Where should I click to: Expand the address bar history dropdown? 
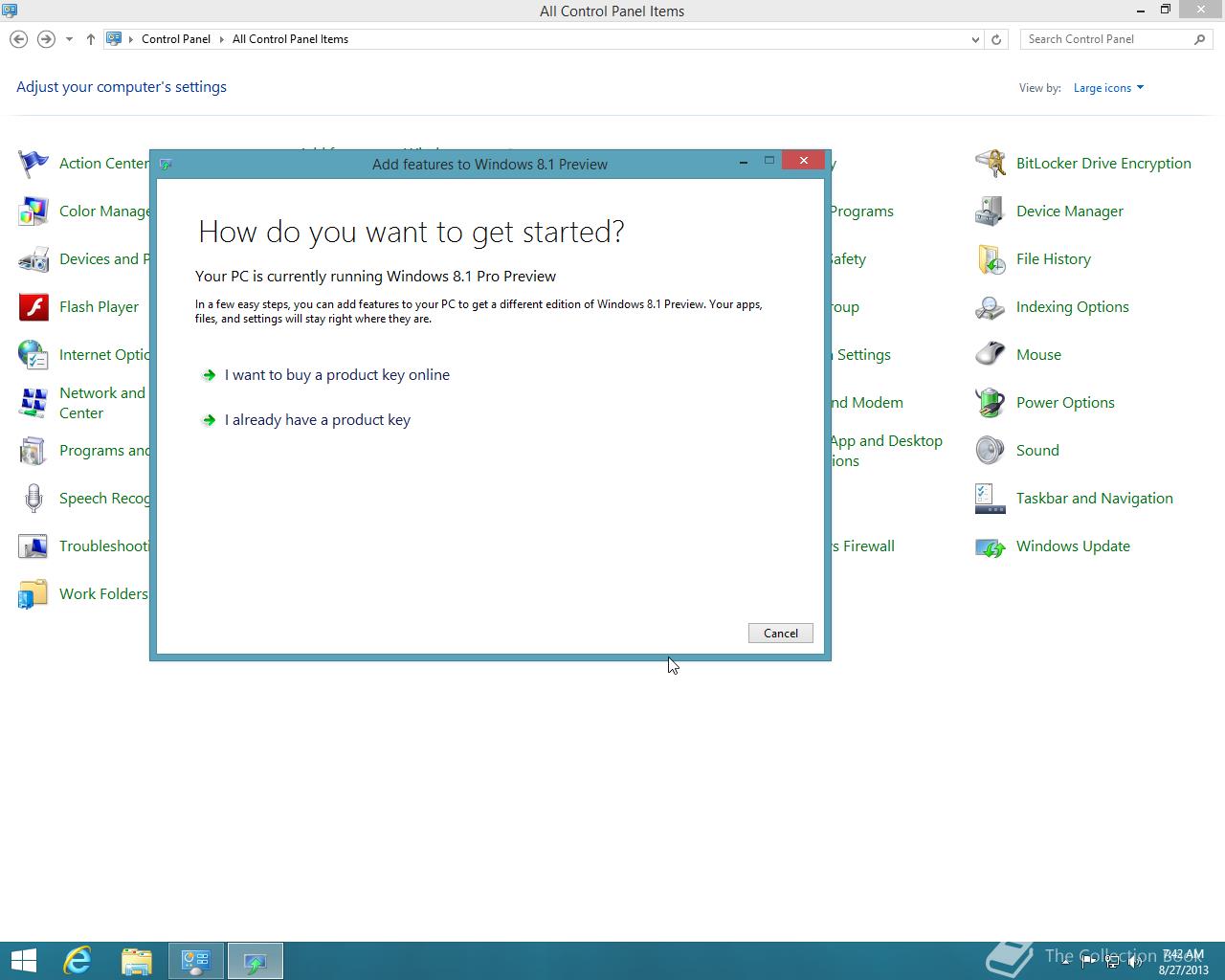coord(975,39)
